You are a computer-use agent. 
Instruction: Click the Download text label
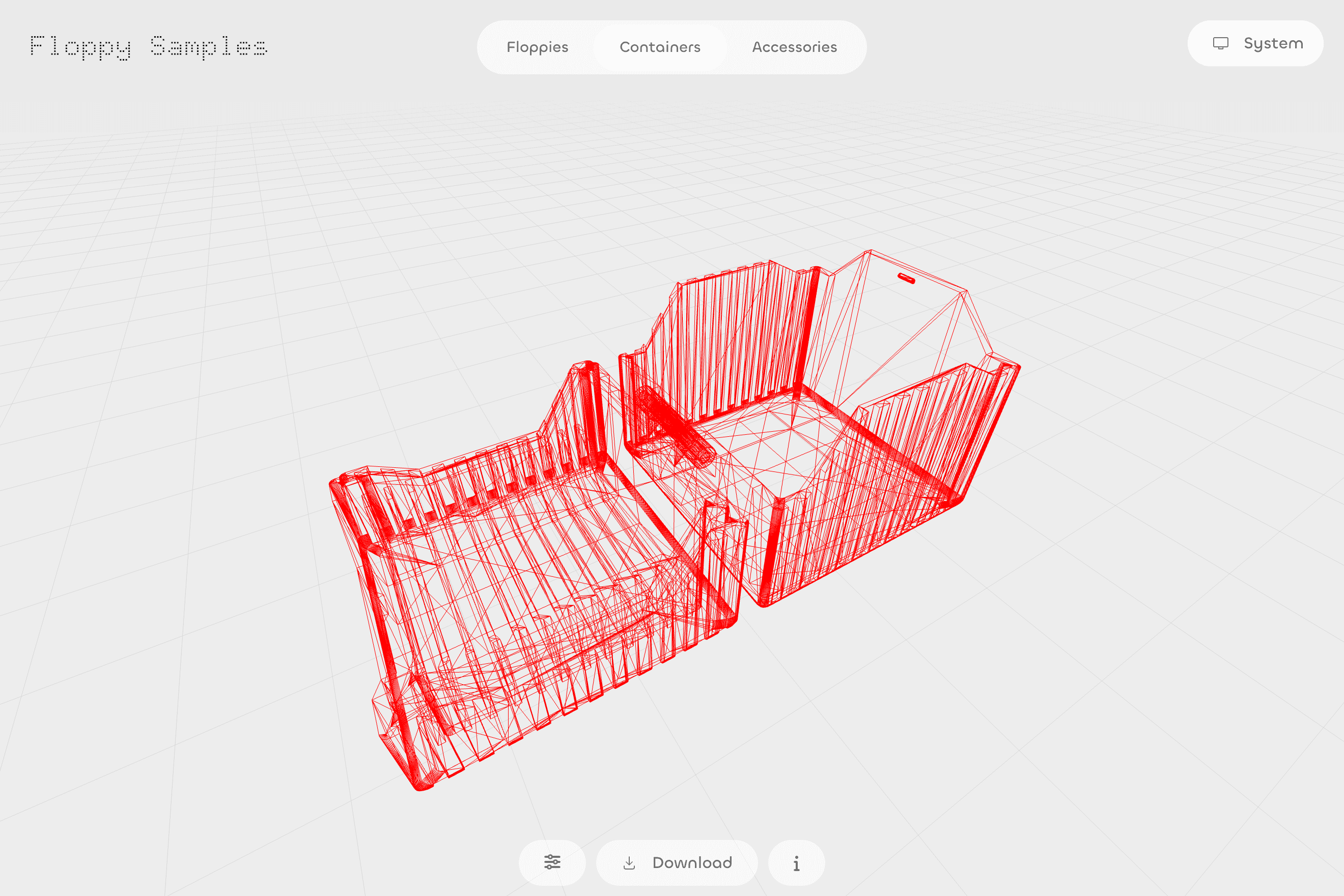[x=692, y=862]
